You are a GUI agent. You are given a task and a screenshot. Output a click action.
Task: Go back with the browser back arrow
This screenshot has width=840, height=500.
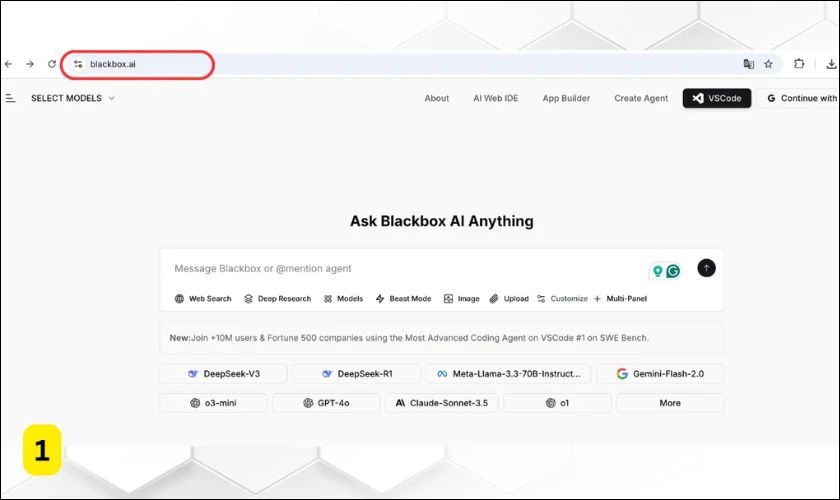[x=9, y=64]
